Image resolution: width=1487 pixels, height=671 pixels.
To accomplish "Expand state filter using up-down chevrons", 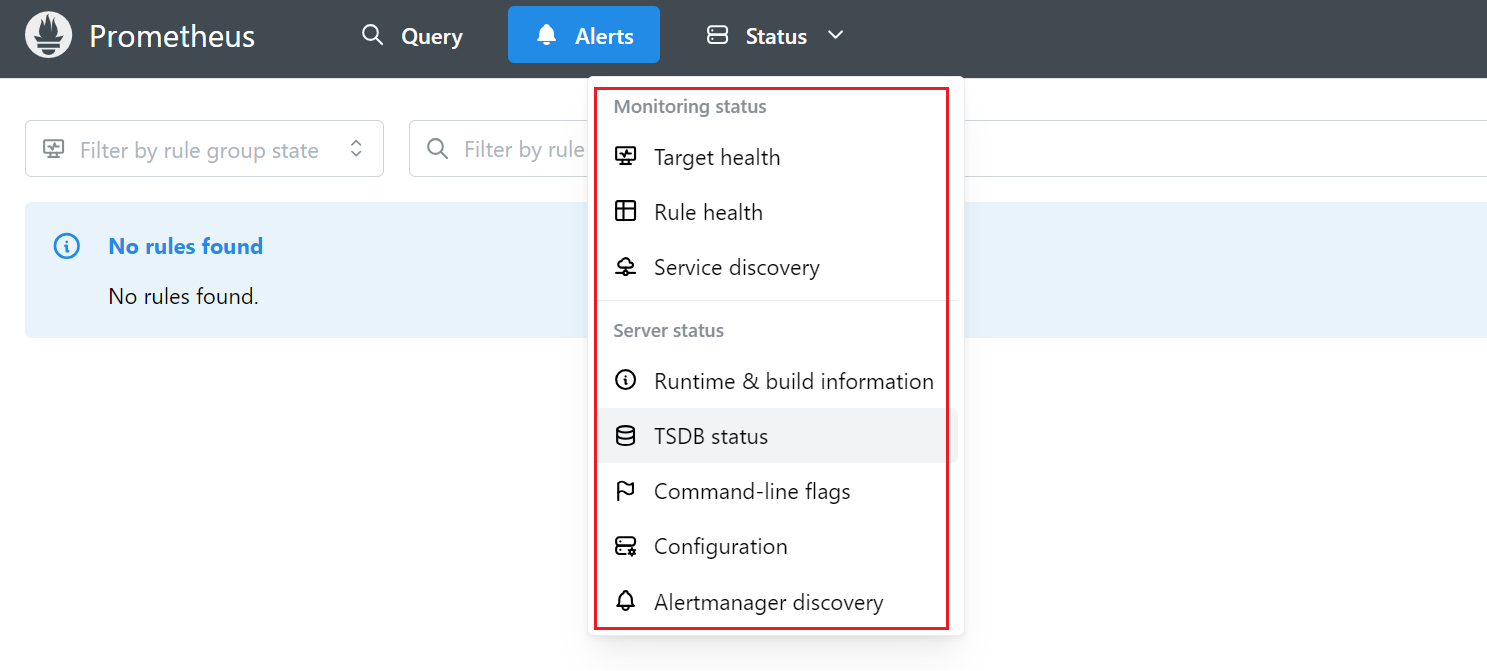I will [x=356, y=149].
